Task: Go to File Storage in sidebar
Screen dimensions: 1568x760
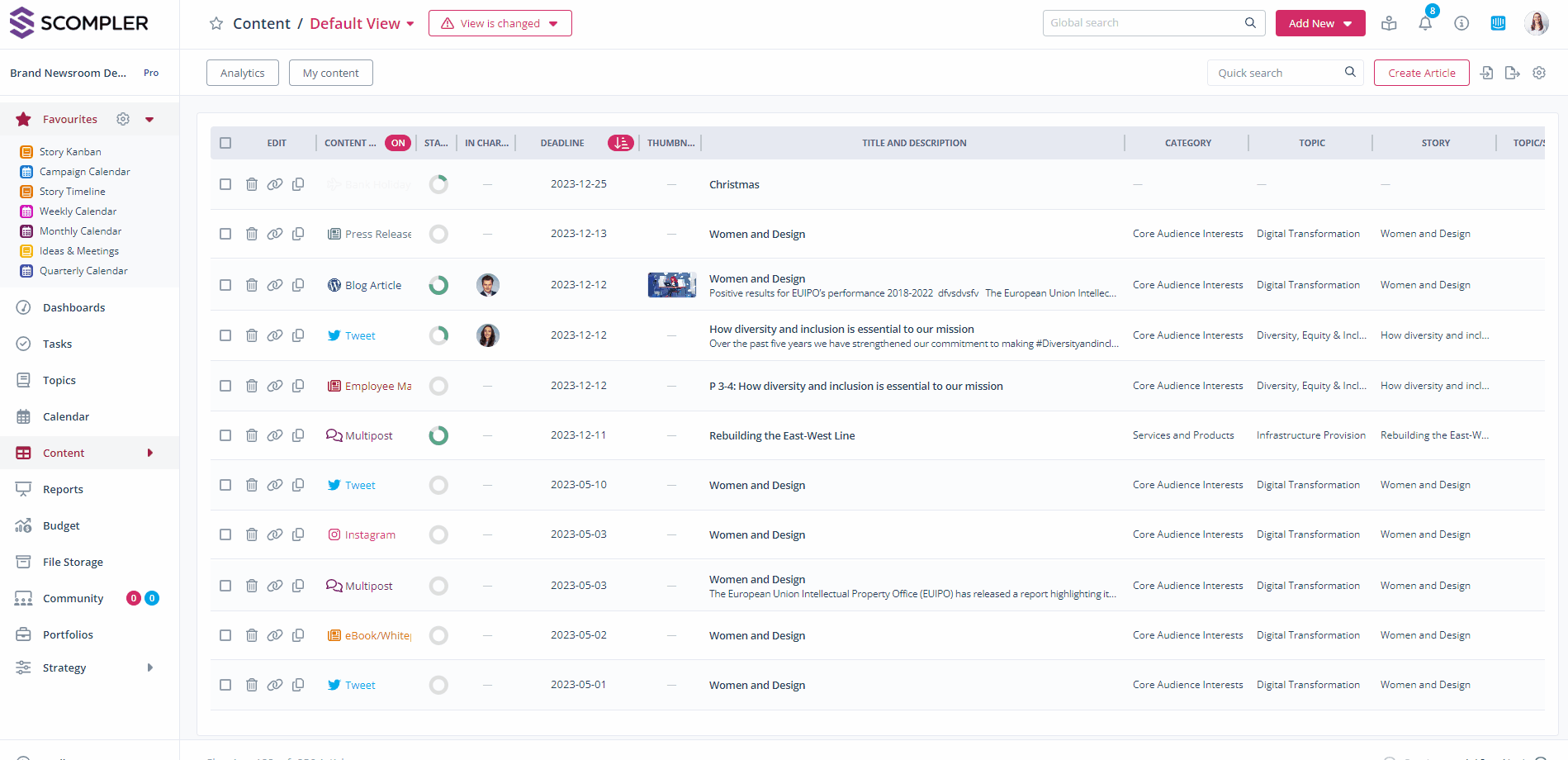Action: tap(73, 562)
